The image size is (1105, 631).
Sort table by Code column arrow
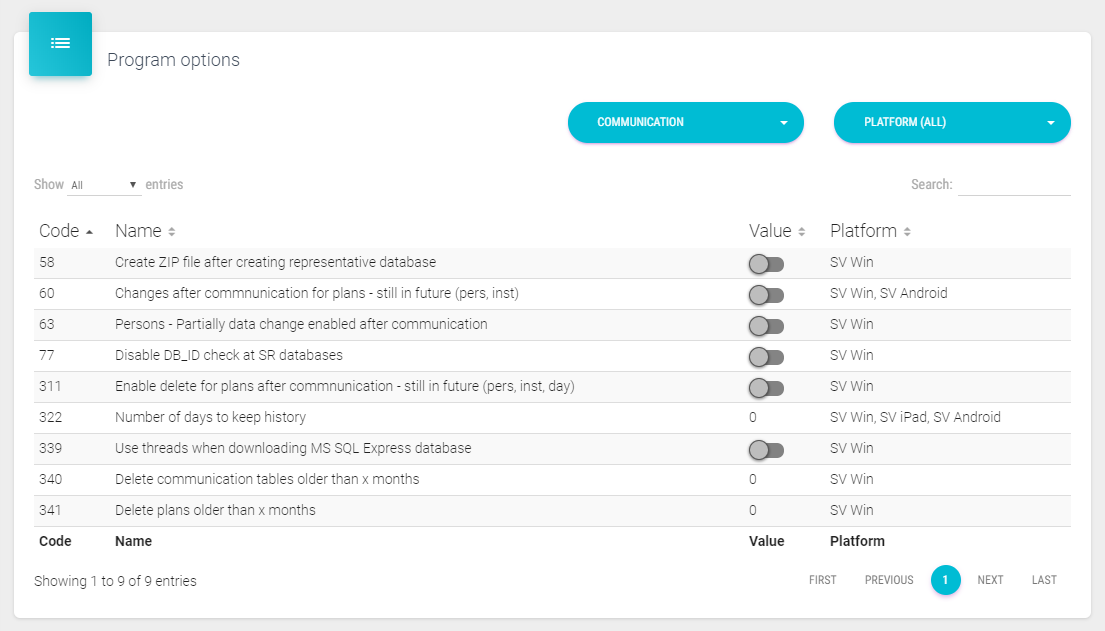pyautogui.click(x=90, y=232)
